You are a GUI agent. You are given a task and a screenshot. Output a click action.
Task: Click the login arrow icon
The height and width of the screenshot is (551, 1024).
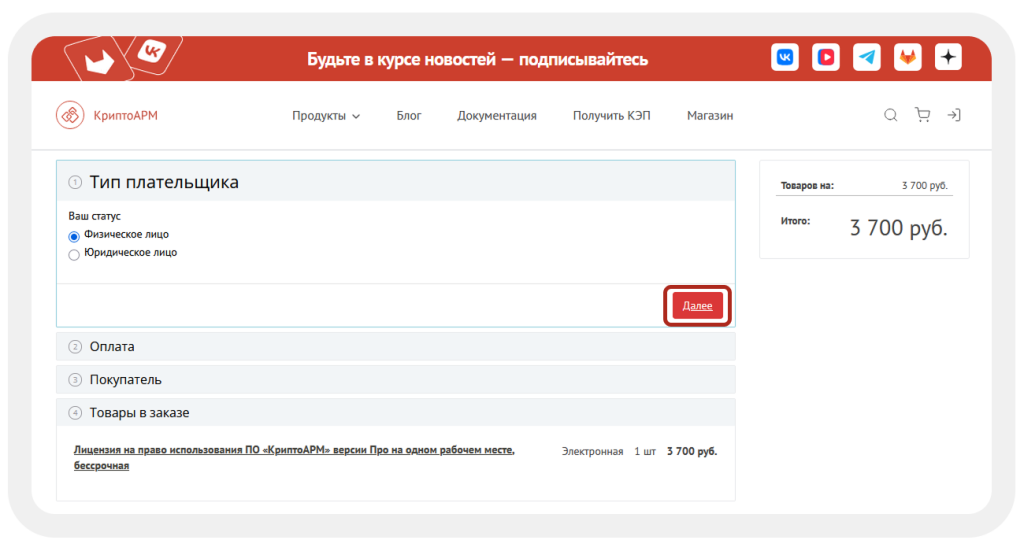pos(954,115)
